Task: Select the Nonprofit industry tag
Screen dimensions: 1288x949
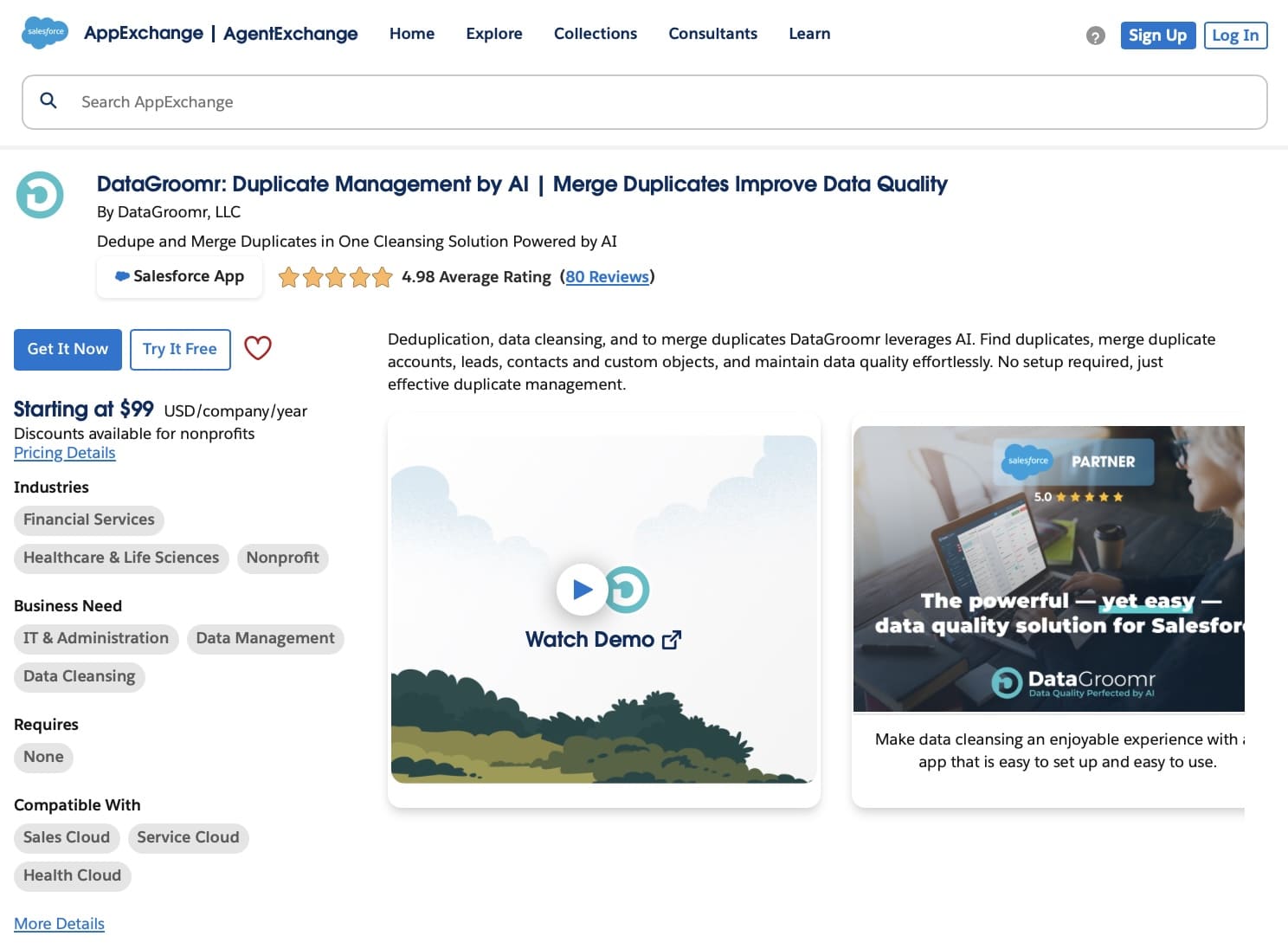Action: [x=282, y=558]
